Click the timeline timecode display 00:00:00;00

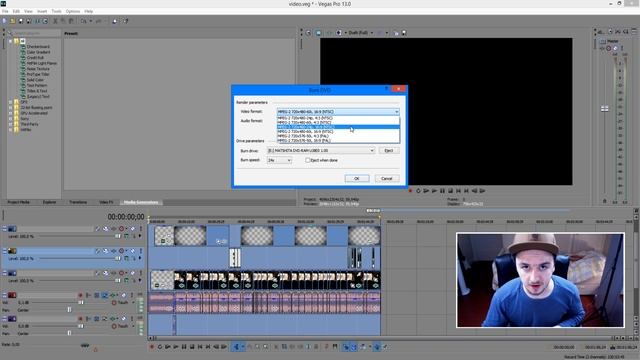(126, 217)
